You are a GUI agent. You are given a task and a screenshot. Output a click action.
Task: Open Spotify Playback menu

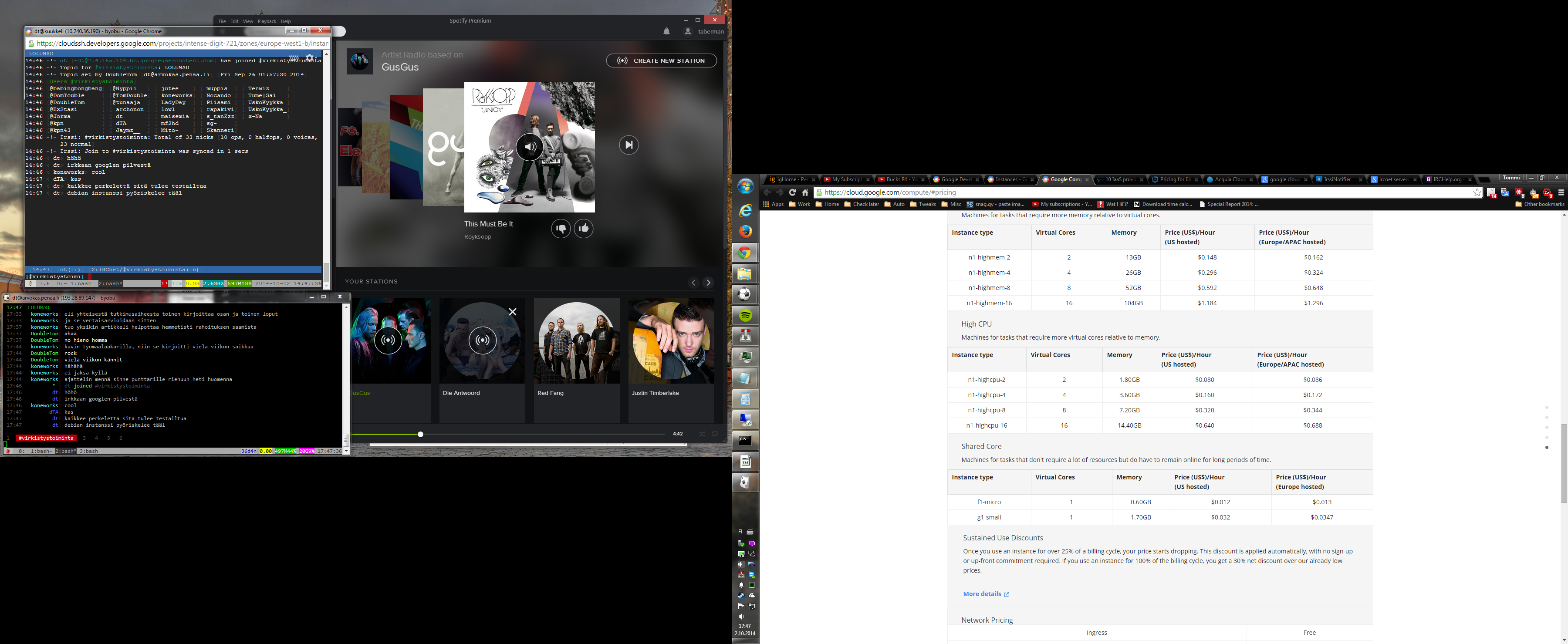coord(267,21)
